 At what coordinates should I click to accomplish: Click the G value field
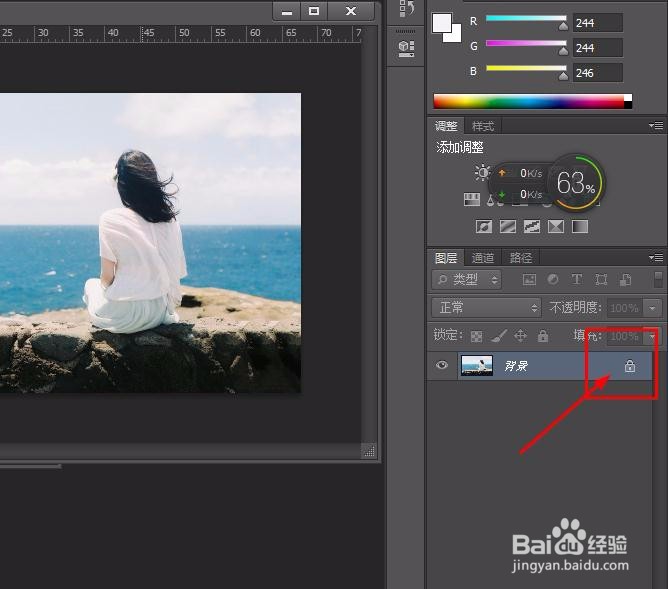[597, 47]
